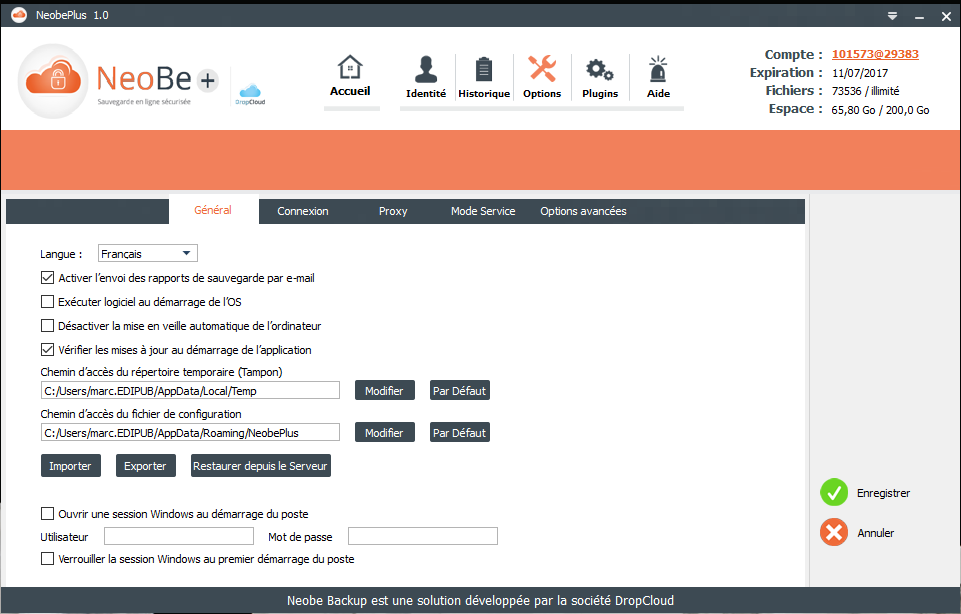Open the Plugins gears icon
Screen dimensions: 961x614
click(x=600, y=69)
